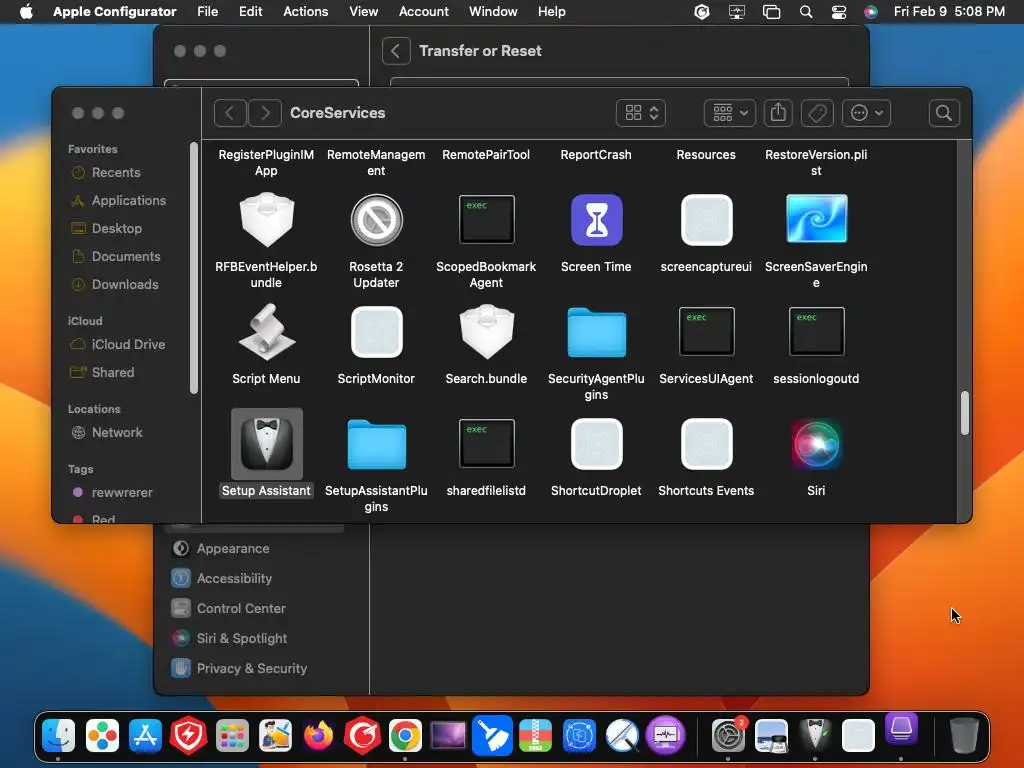
Task: Launch Google Chrome from the Dock
Action: (x=406, y=736)
